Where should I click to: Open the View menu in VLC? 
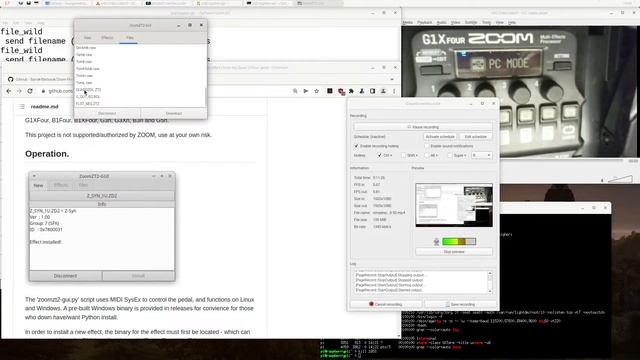500,22
